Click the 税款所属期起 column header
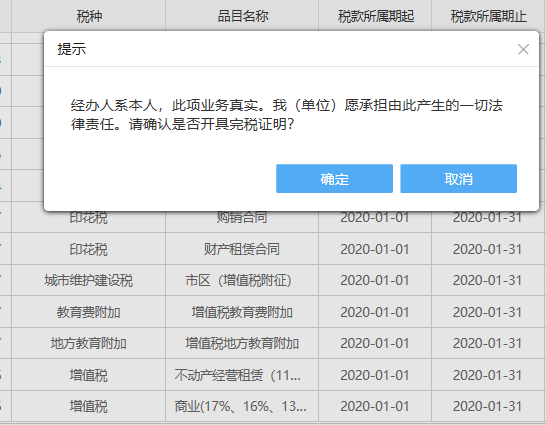 pyautogui.click(x=375, y=16)
